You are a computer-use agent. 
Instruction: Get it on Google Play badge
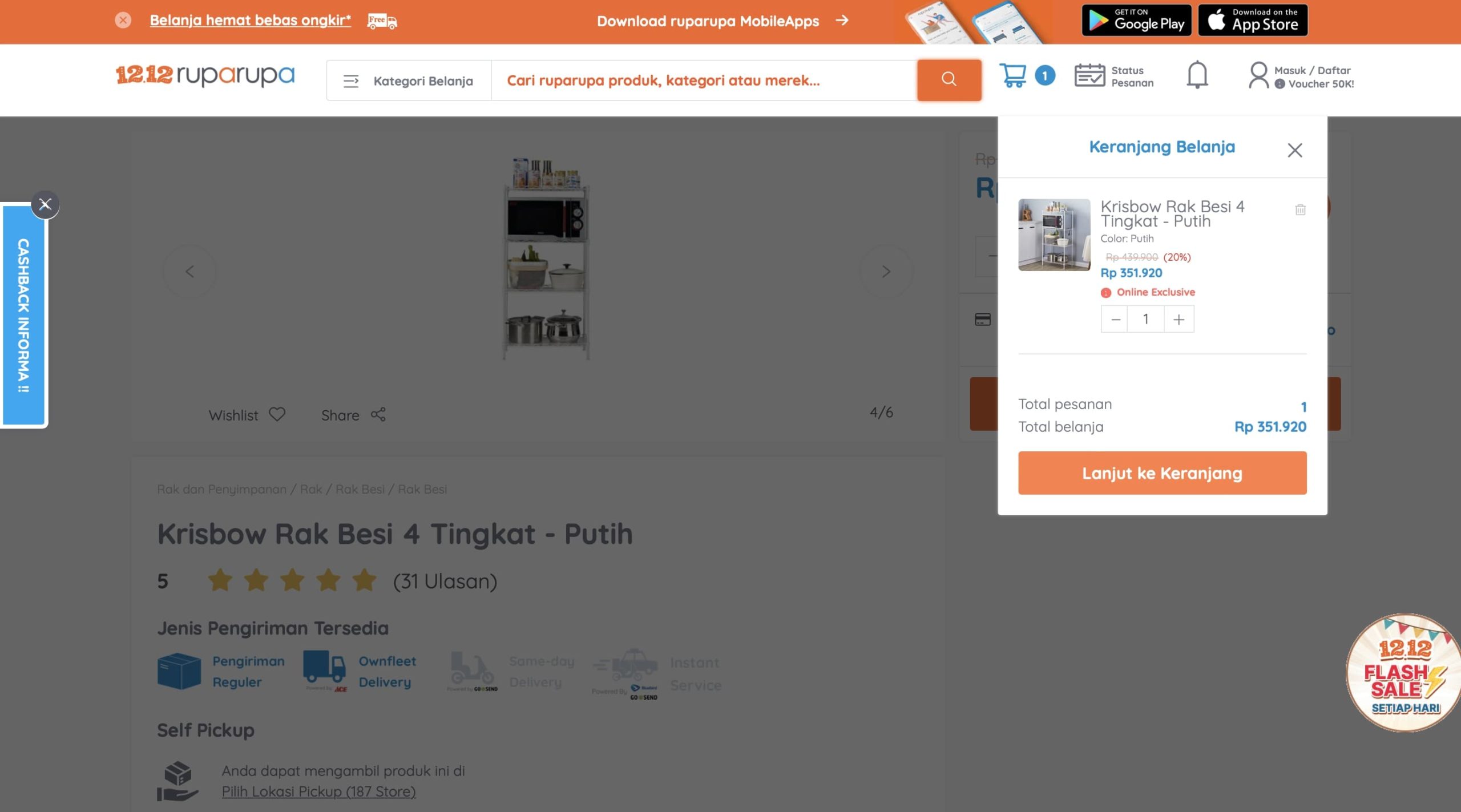tap(1136, 21)
